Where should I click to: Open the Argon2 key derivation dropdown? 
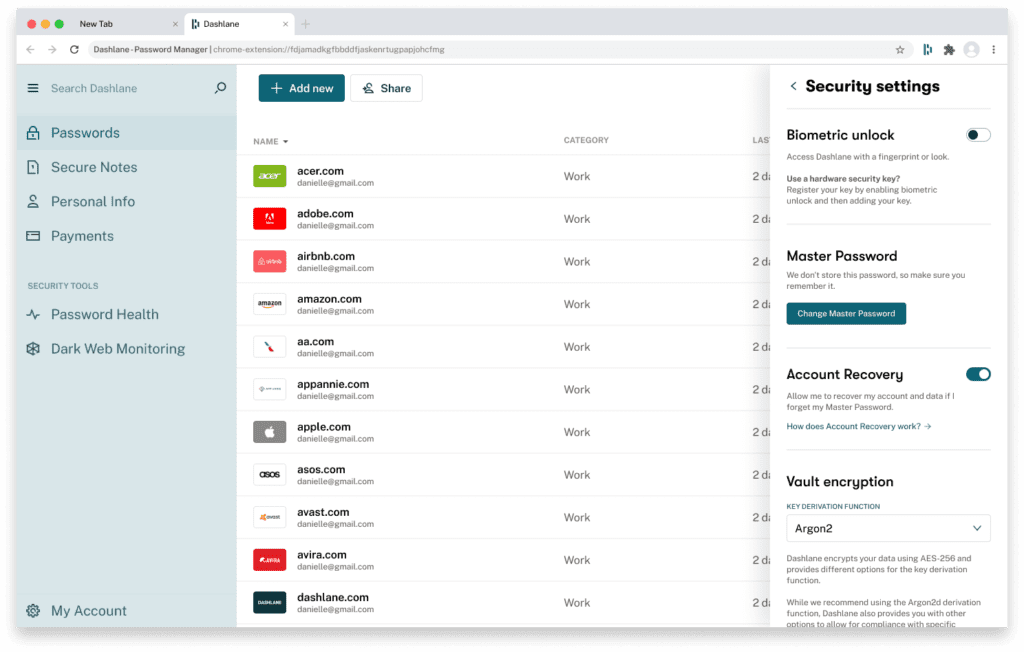[x=888, y=528]
